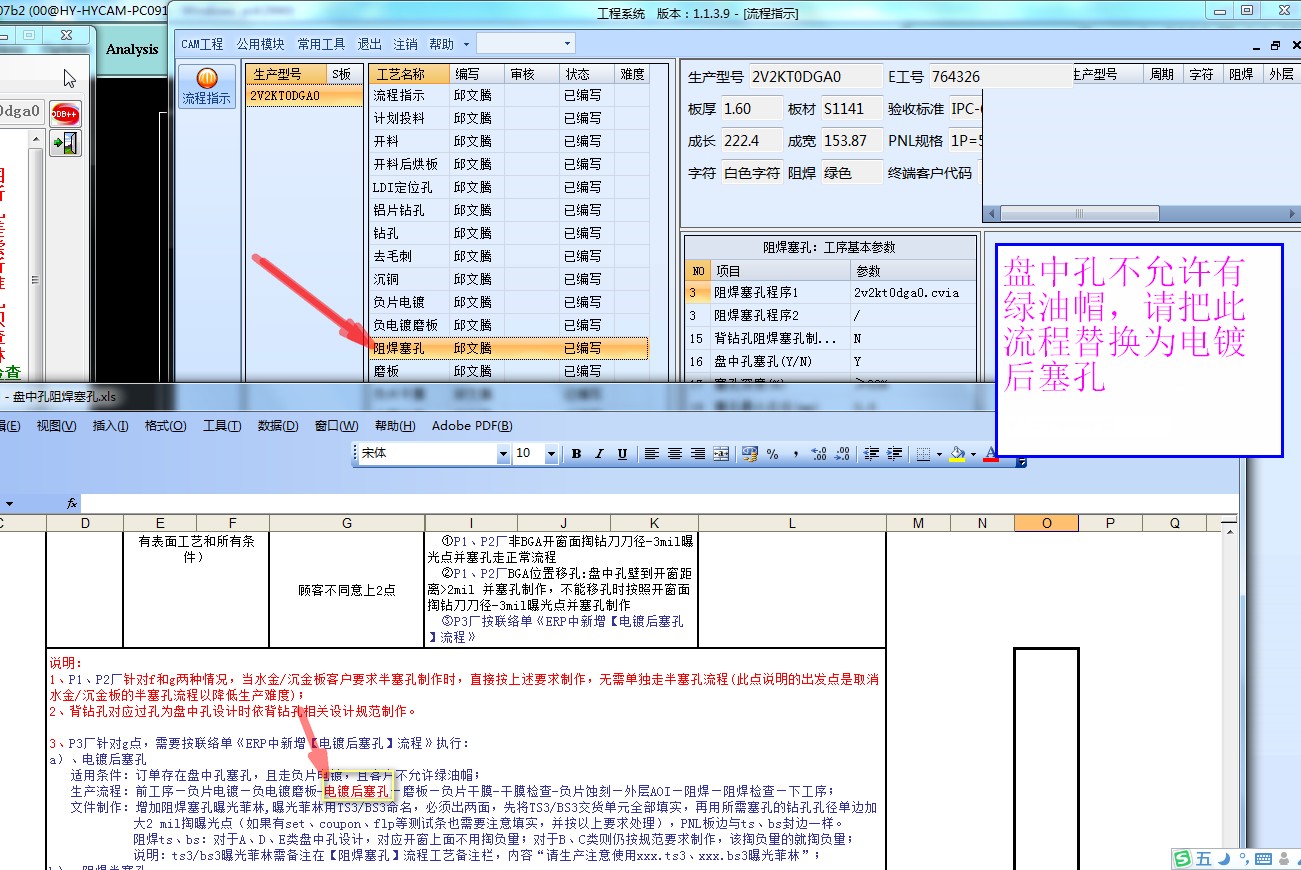Open Excel 格式(O) menu

pos(165,426)
